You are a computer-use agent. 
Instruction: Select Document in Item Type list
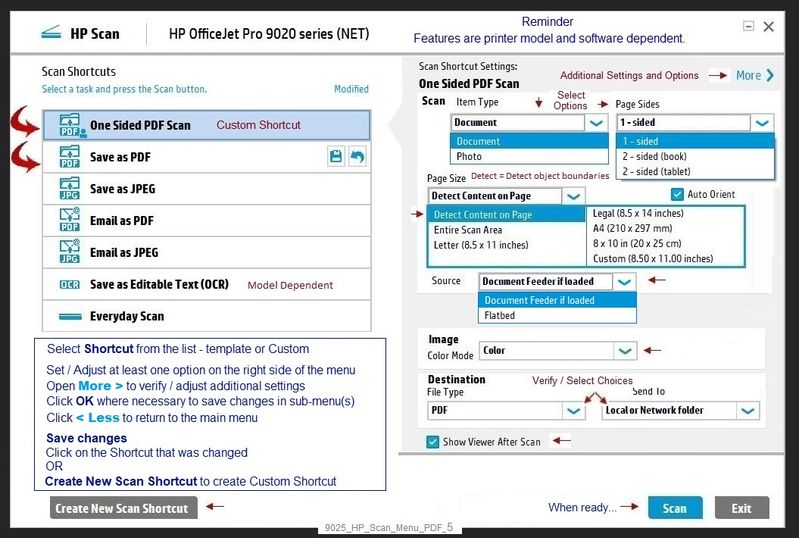coord(529,141)
